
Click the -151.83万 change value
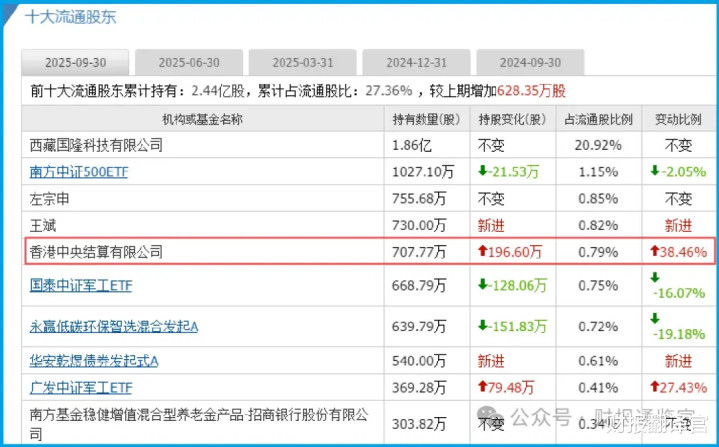tap(513, 326)
